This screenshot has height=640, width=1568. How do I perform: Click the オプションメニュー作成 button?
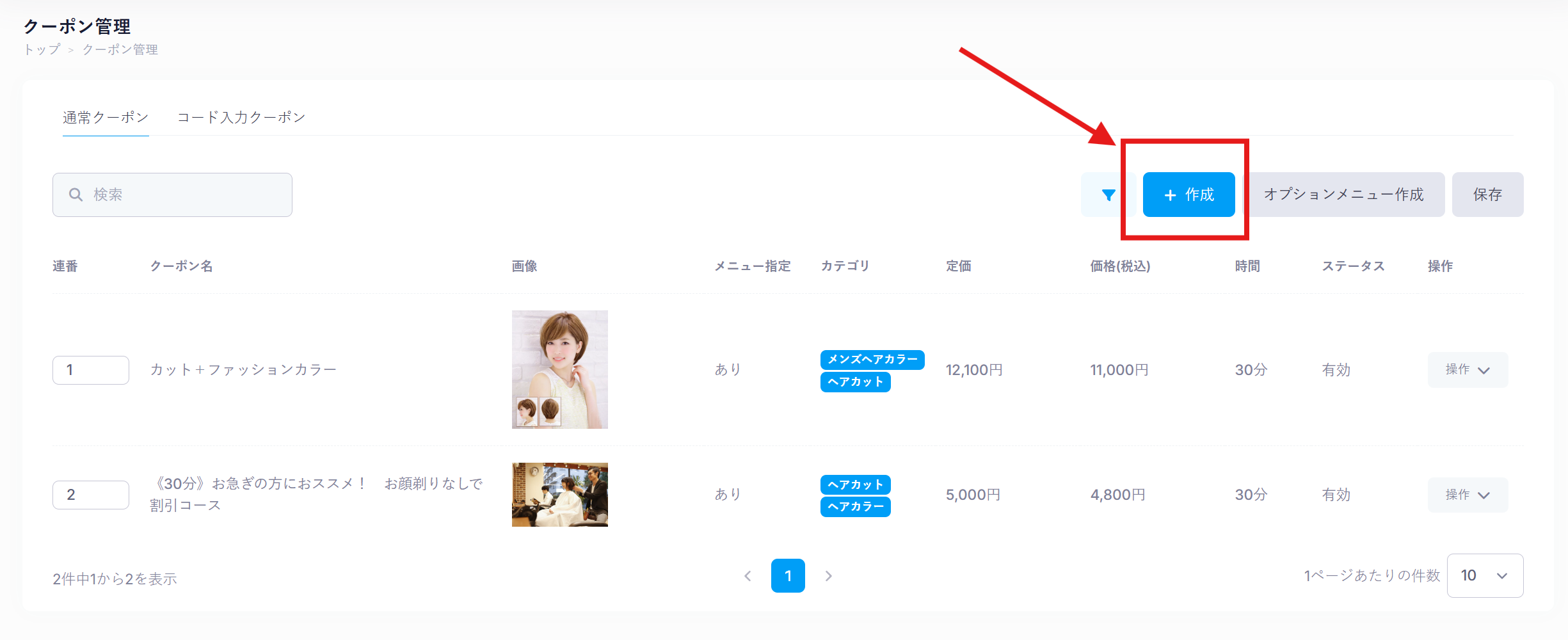(x=1343, y=195)
